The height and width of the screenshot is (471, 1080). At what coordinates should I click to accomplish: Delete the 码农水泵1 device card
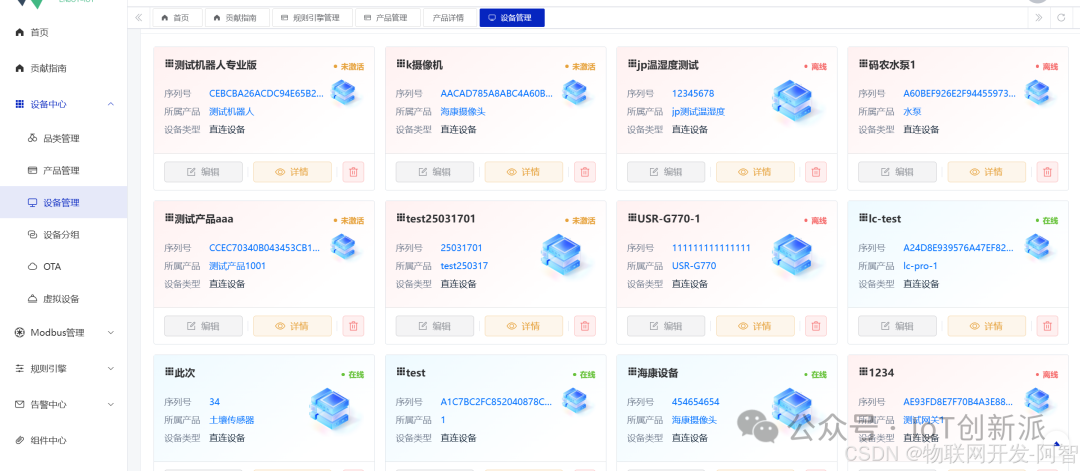[x=1048, y=172]
